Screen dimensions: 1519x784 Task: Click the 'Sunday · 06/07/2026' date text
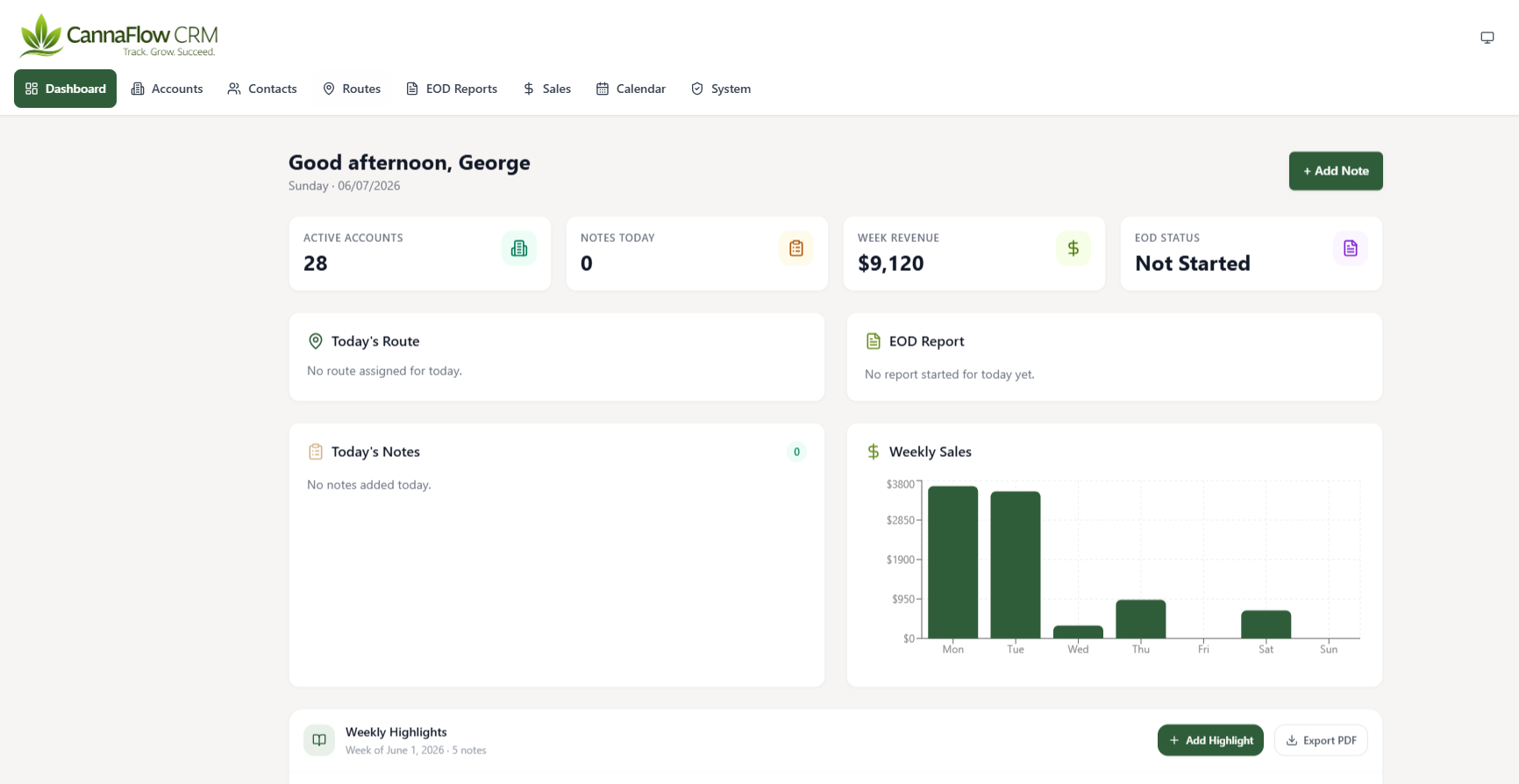pyautogui.click(x=345, y=186)
